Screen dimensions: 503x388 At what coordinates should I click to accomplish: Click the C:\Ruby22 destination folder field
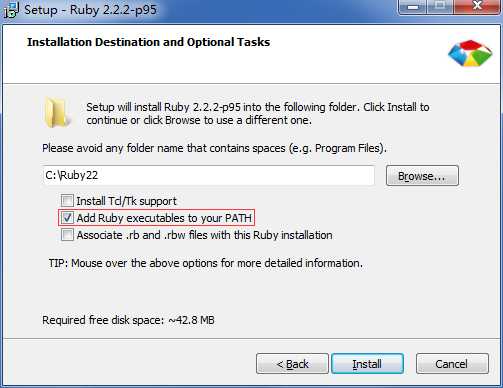[208, 175]
